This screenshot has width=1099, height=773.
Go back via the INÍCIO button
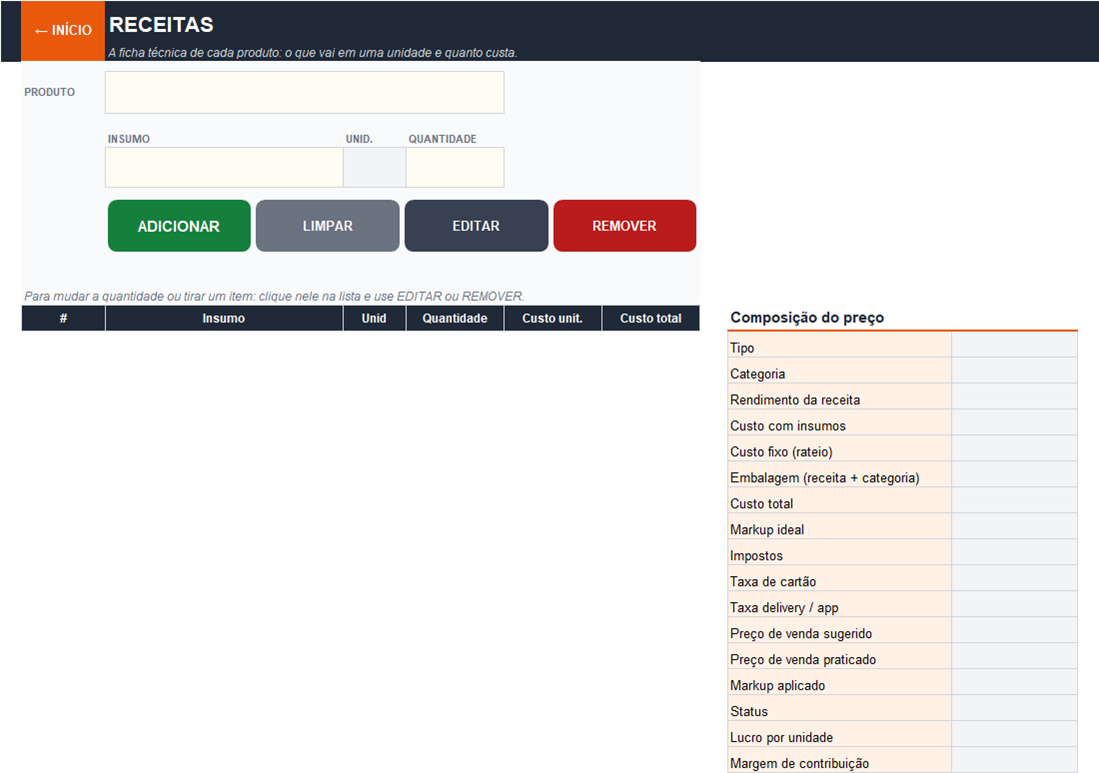63,31
